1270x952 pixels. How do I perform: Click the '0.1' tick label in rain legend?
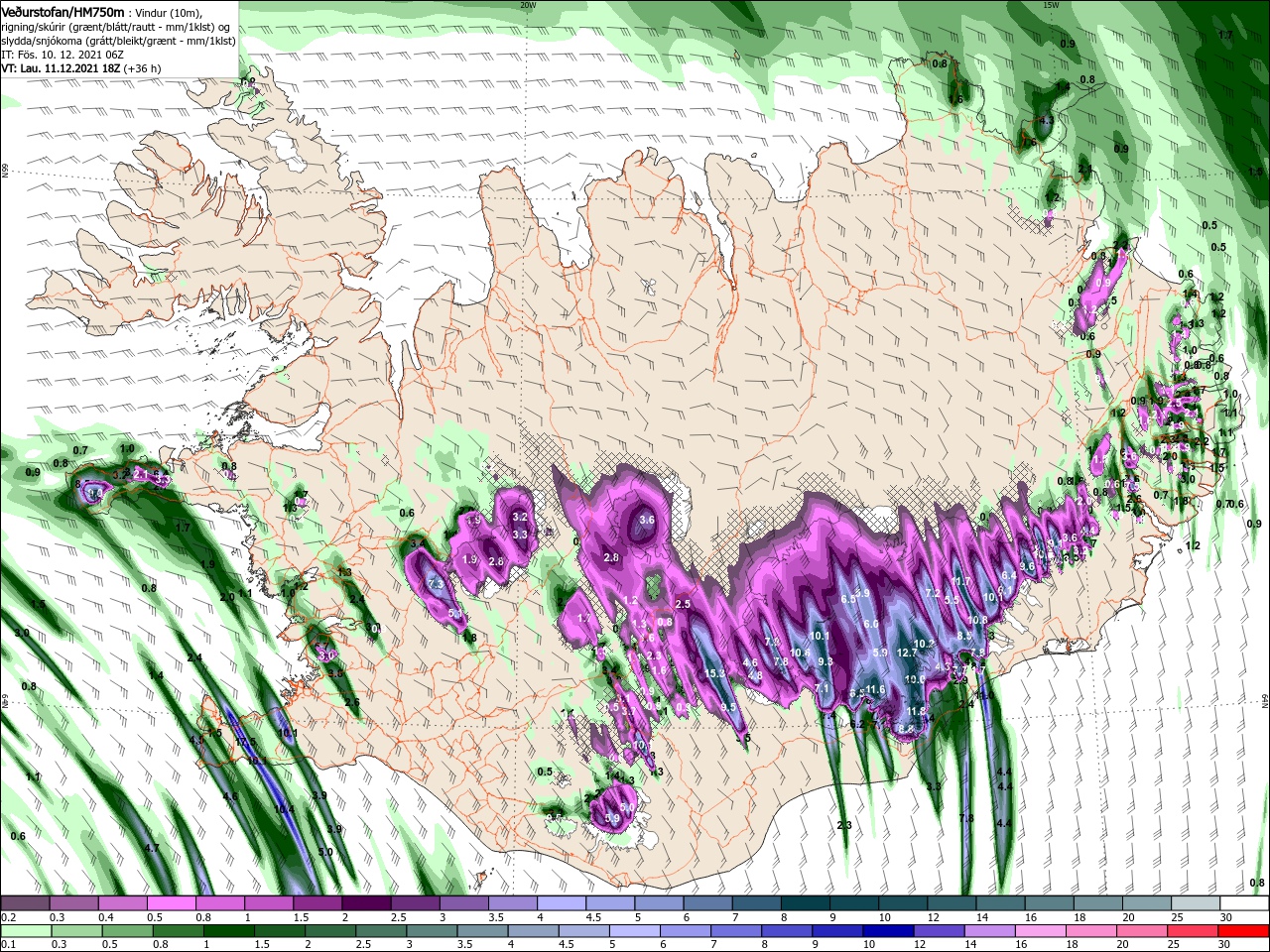pos(8,946)
